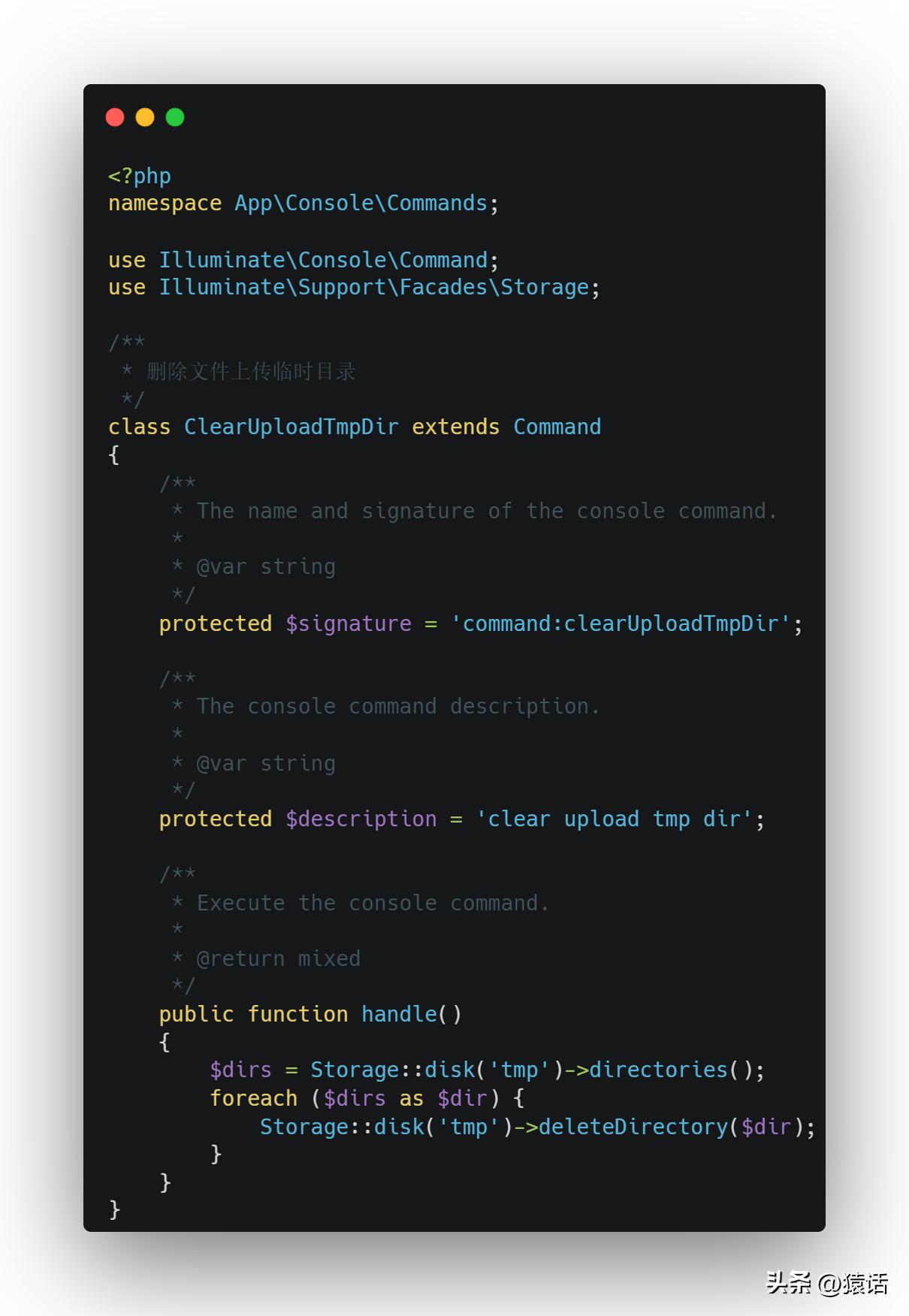
Task: Click the $description variable
Action: (361, 819)
